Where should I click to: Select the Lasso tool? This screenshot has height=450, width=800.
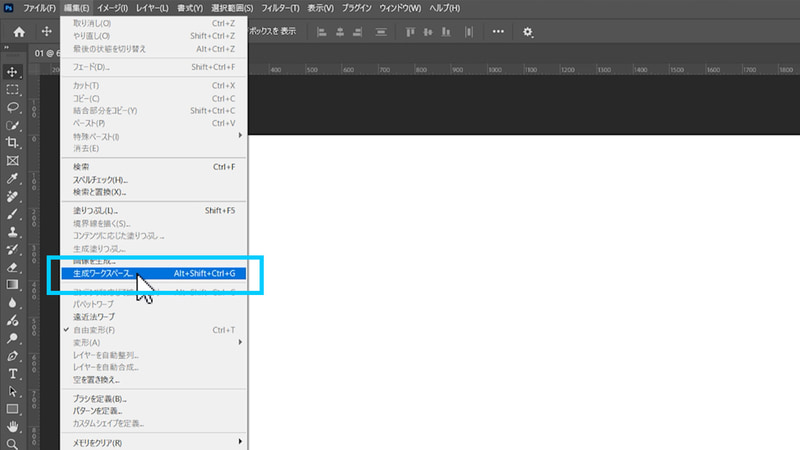[12, 107]
